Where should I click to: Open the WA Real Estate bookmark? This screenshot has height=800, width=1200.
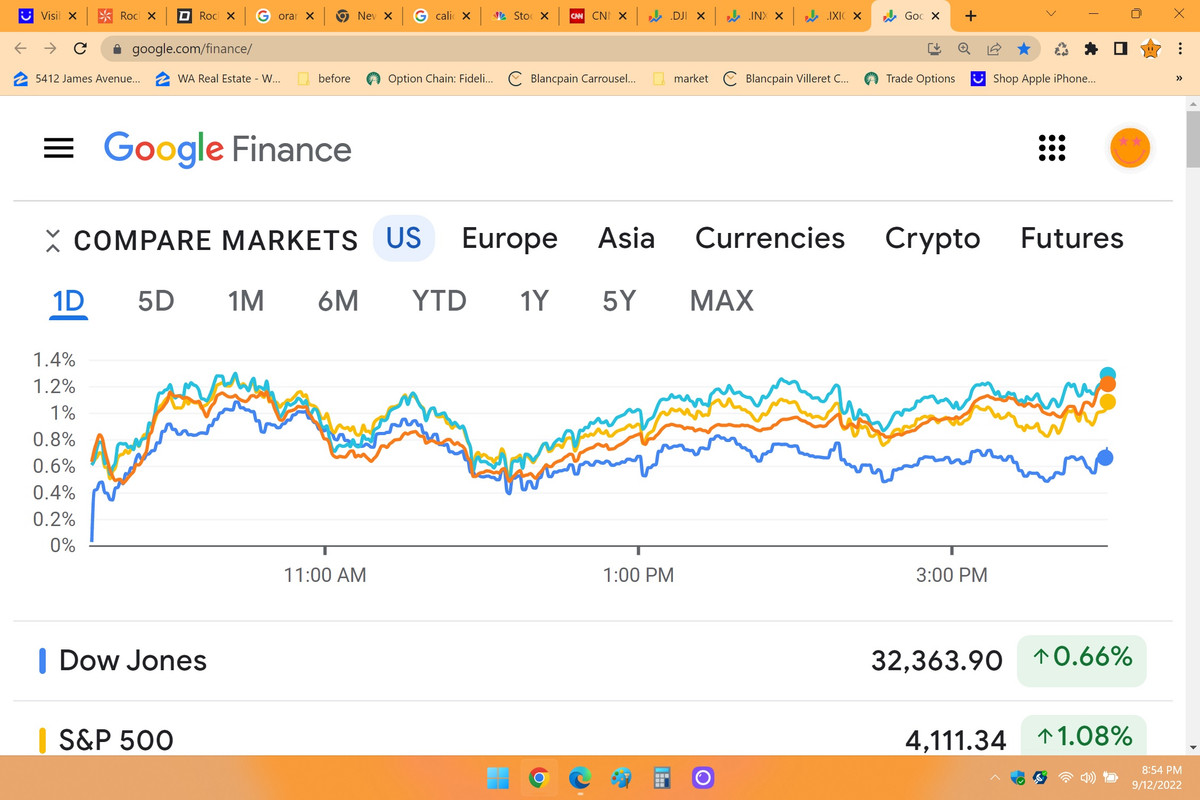point(218,78)
